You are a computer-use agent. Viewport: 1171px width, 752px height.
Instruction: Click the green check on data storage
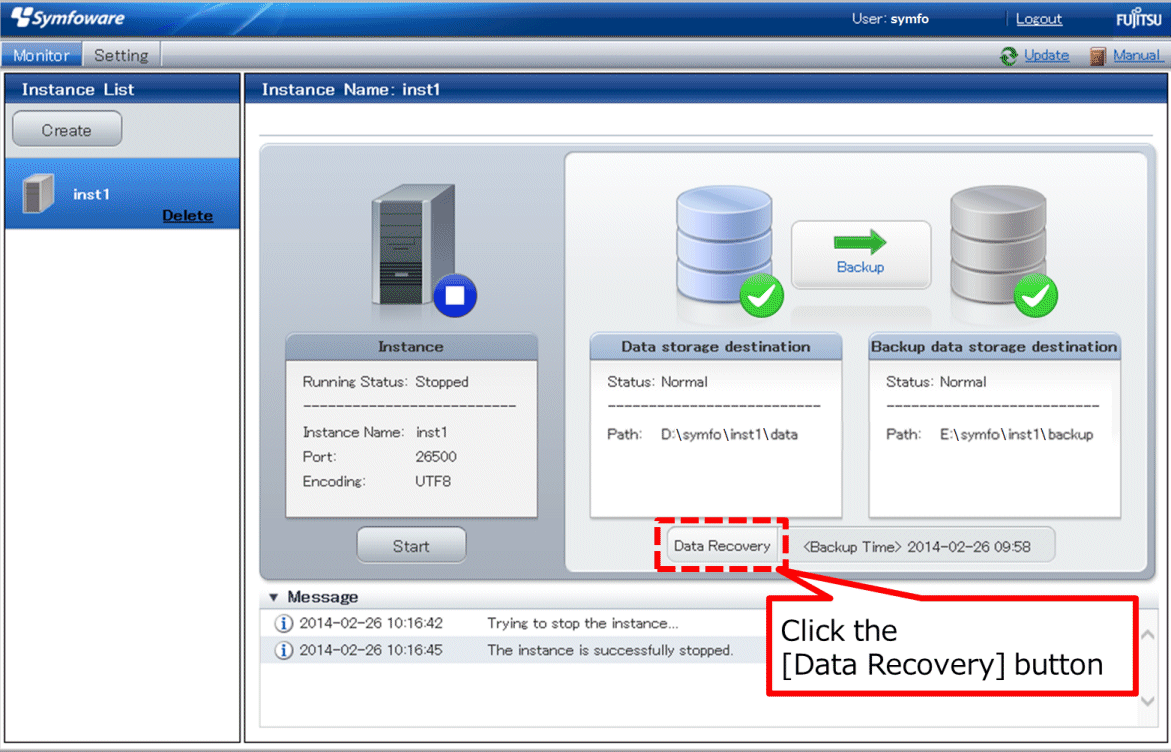tap(762, 296)
